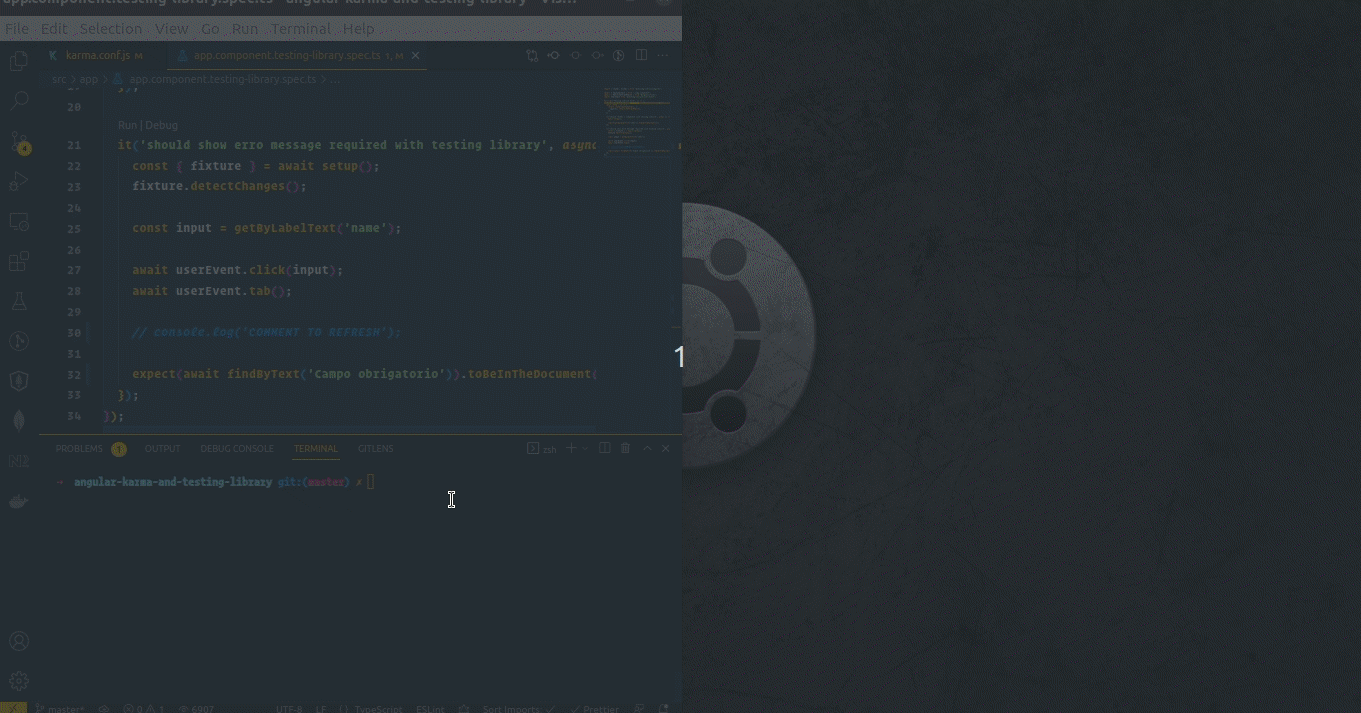The image size is (1361, 713).
Task: Click the 'COMMENT TO REFRESH' commented line
Action: [x=266, y=332]
